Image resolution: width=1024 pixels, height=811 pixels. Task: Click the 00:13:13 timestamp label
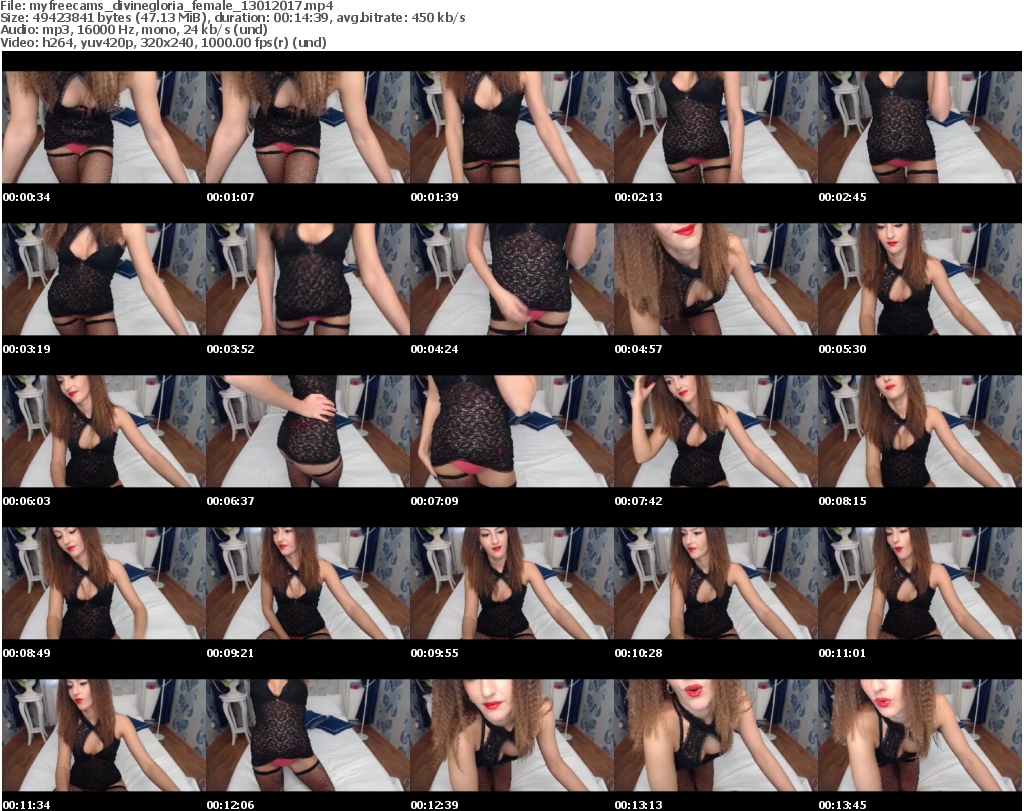click(x=638, y=805)
